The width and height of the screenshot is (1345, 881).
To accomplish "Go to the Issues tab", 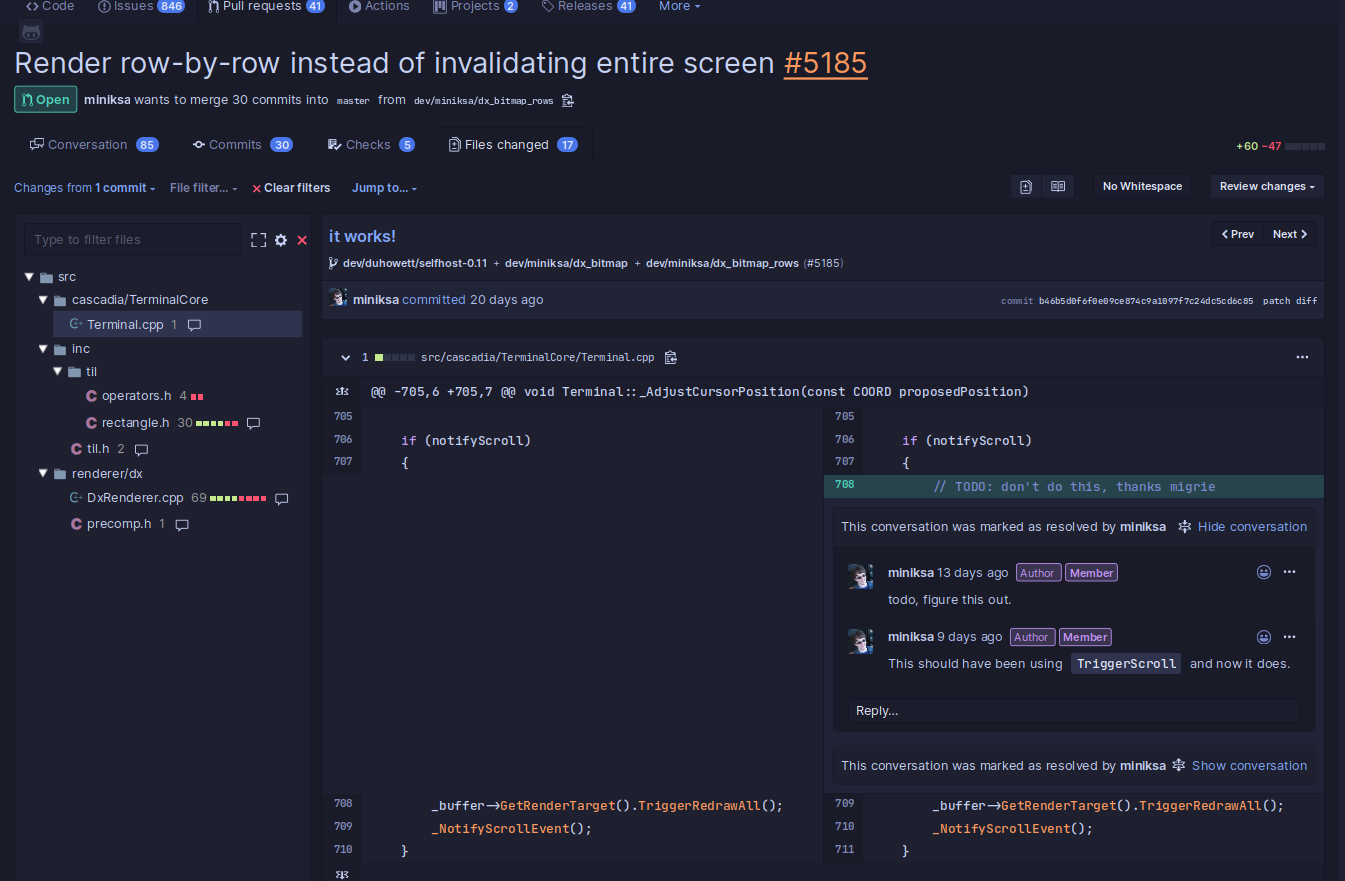I will click(x=141, y=6).
